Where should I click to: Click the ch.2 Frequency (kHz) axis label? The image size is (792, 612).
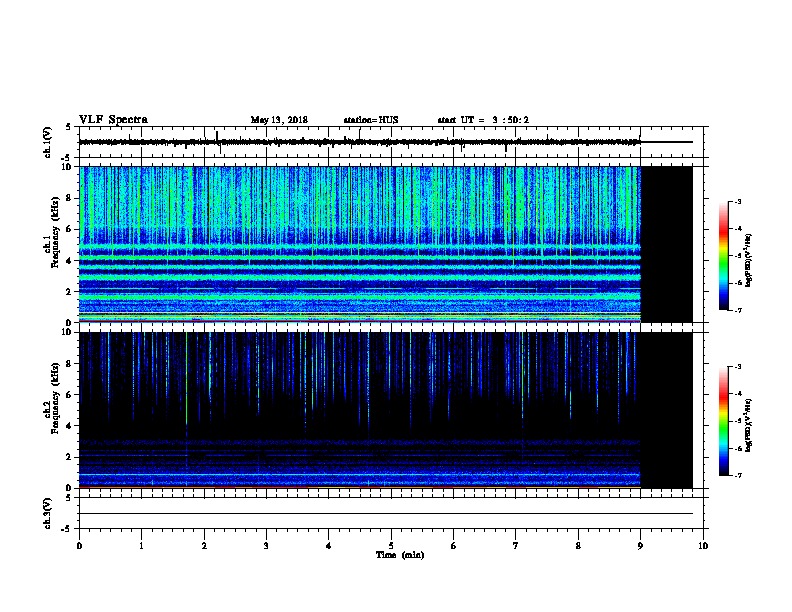pos(51,398)
